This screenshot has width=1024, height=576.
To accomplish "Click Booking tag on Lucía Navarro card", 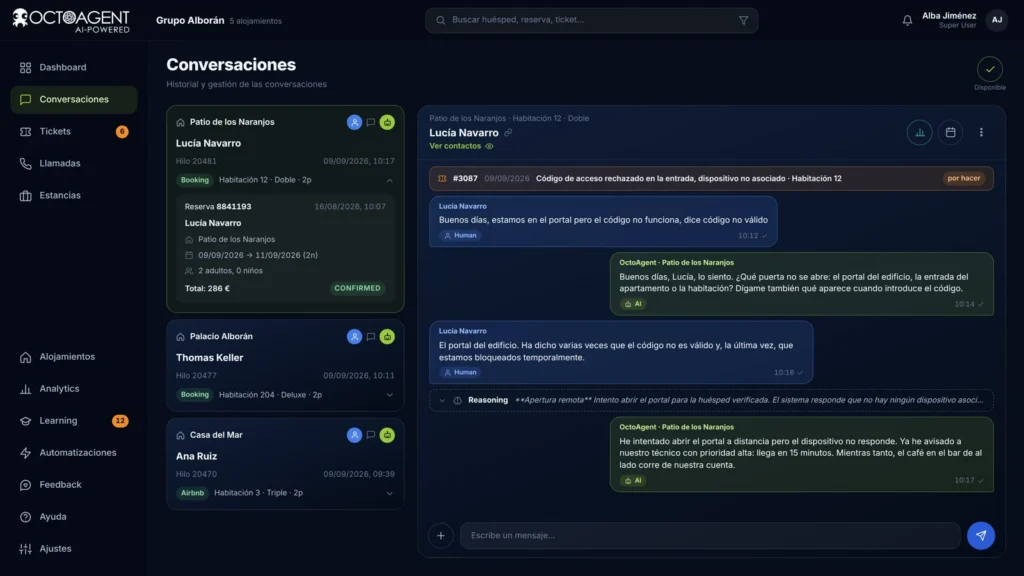I will (195, 180).
